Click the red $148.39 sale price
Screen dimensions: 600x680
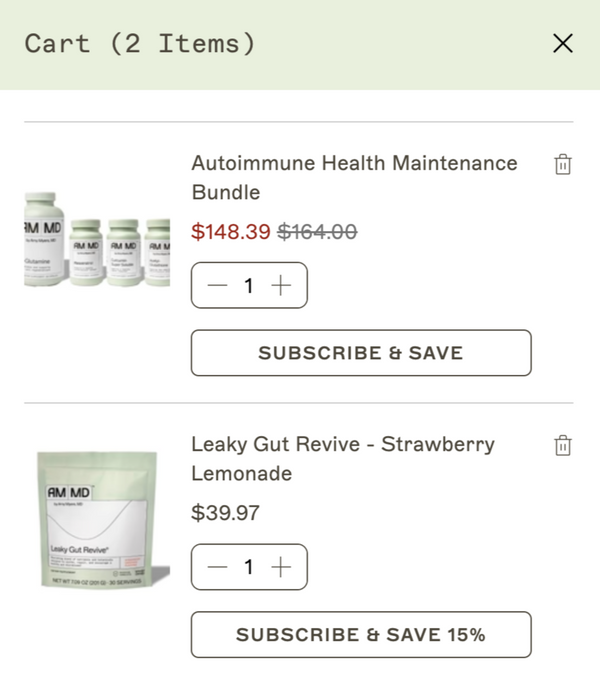pyautogui.click(x=231, y=232)
